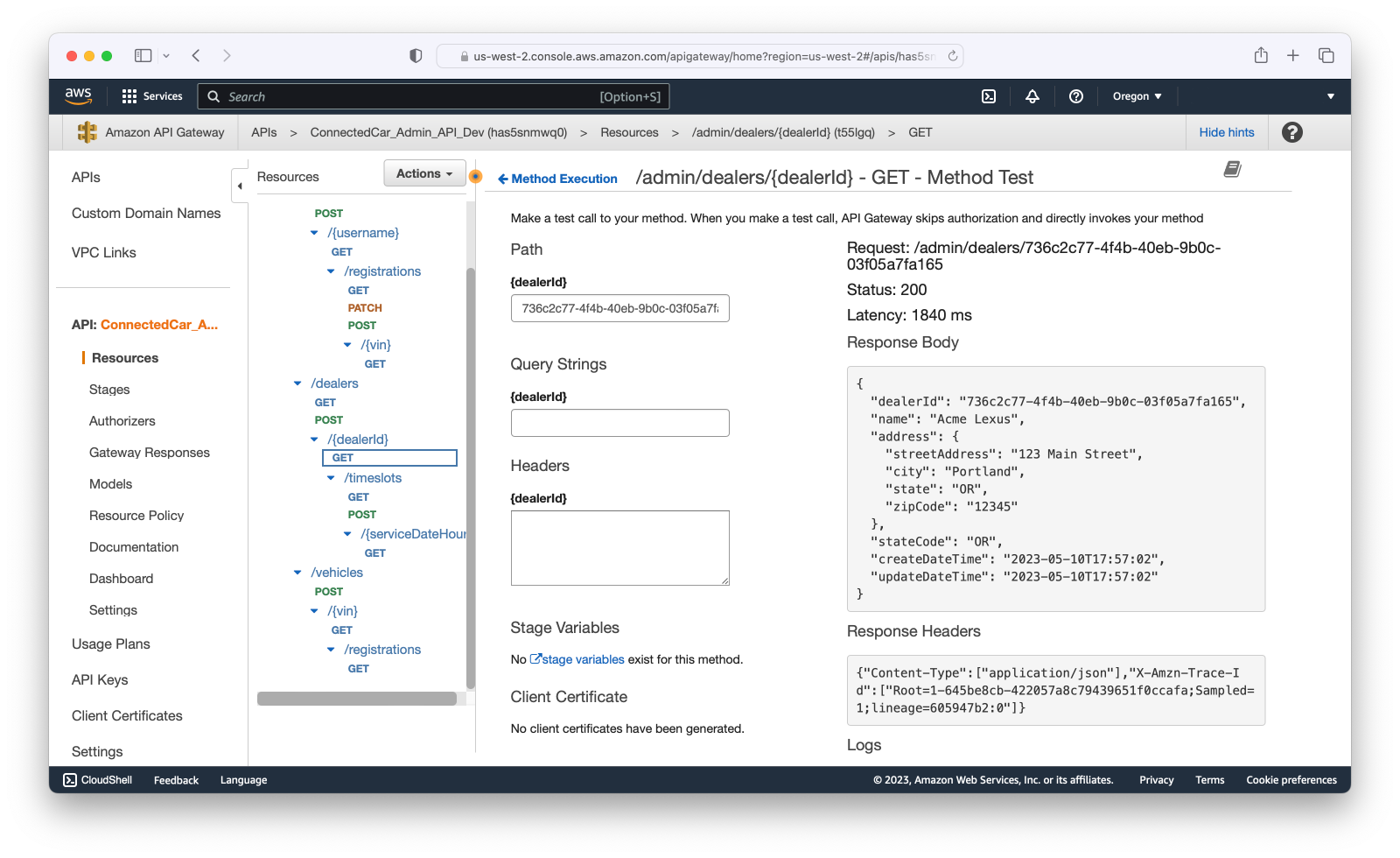Viewport: 1400px width, 858px height.
Task: Click the Query Strings input field
Action: [619, 423]
